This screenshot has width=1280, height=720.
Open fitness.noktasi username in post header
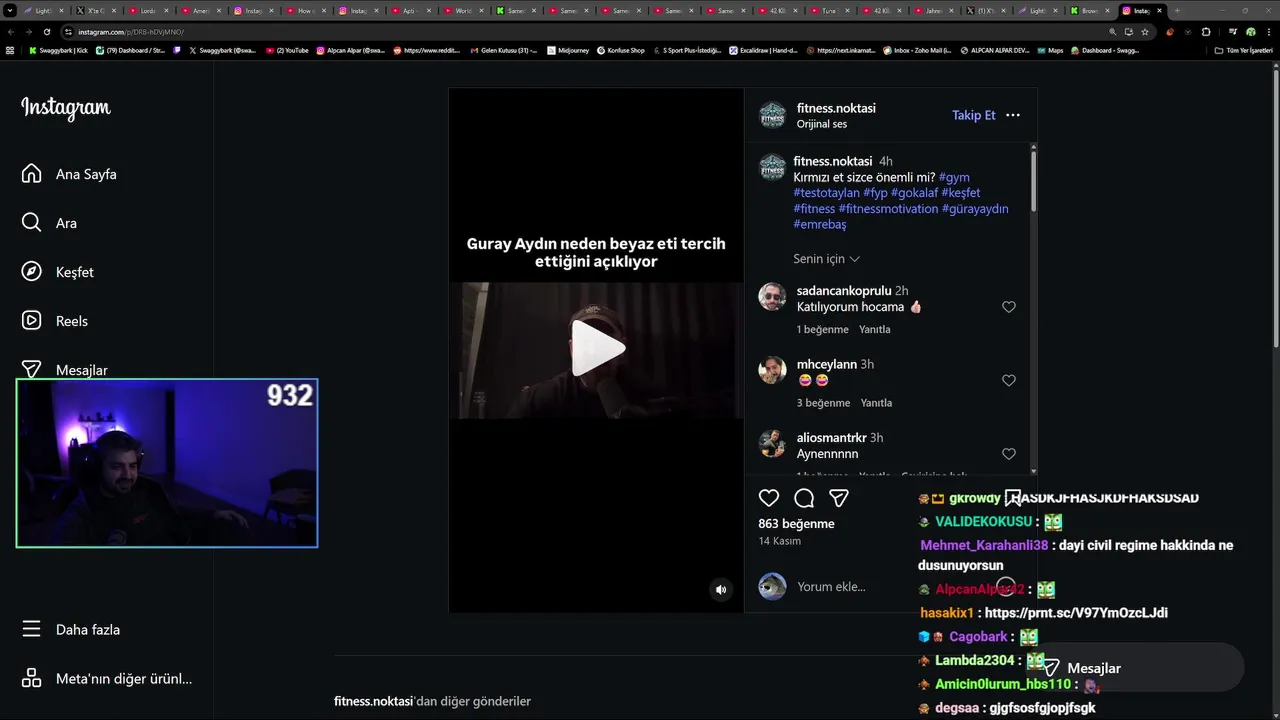coord(836,108)
